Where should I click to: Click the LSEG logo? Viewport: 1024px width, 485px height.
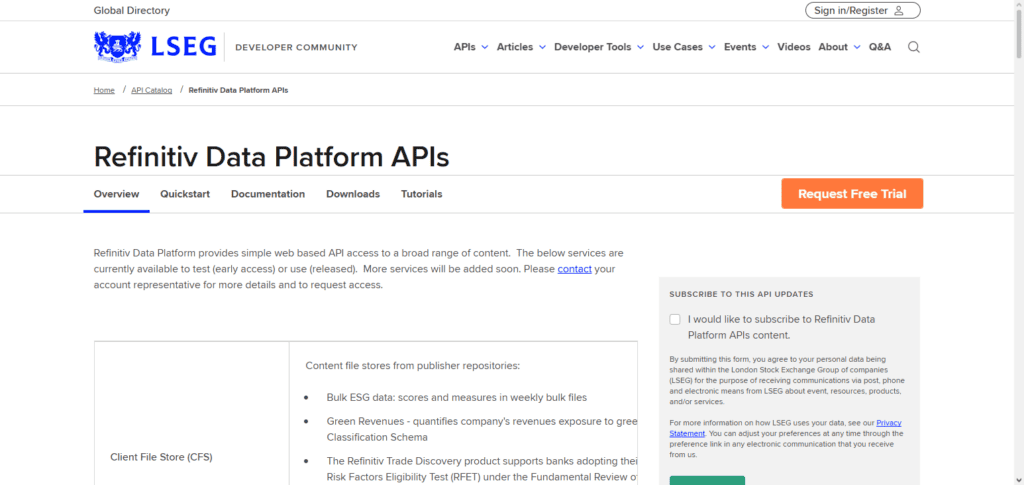pyautogui.click(x=155, y=47)
